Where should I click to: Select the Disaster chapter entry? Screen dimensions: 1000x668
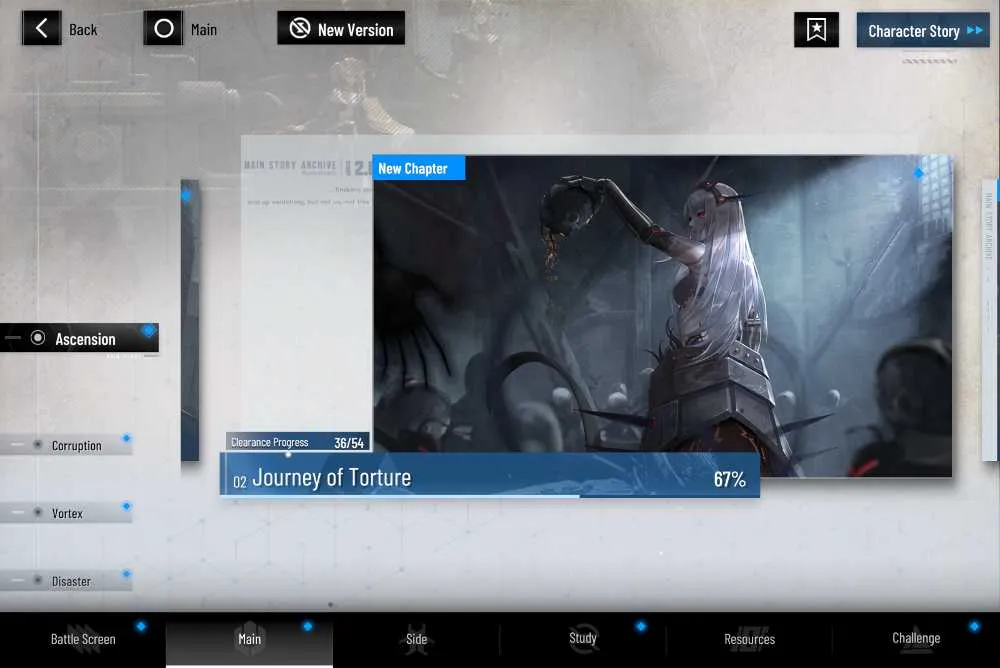click(x=66, y=581)
